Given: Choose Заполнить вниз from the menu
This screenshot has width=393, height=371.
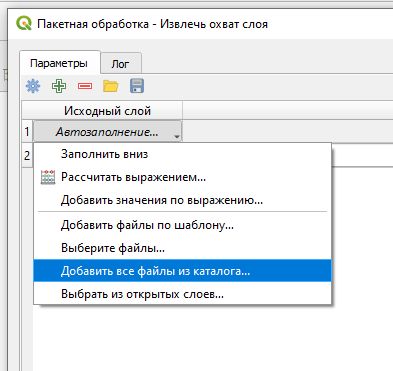Looking at the screenshot, I should [x=182, y=154].
